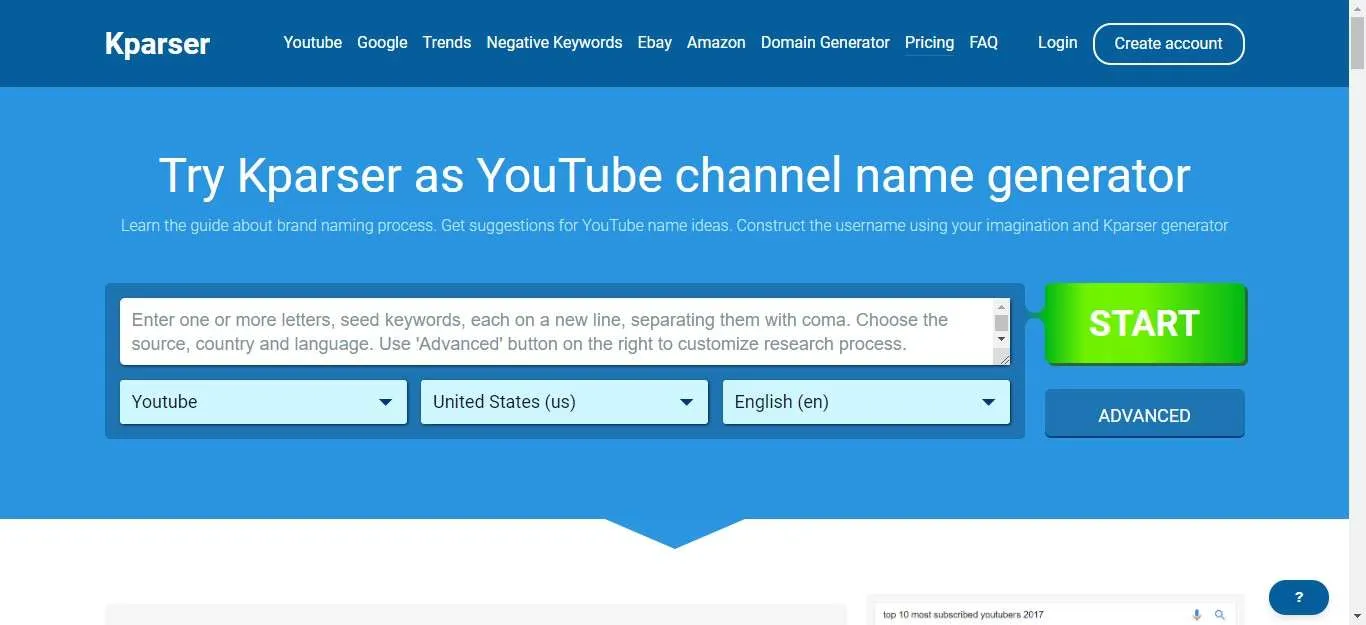1366x625 pixels.
Task: Click page scrollbar down arrow
Action: tap(1357, 616)
